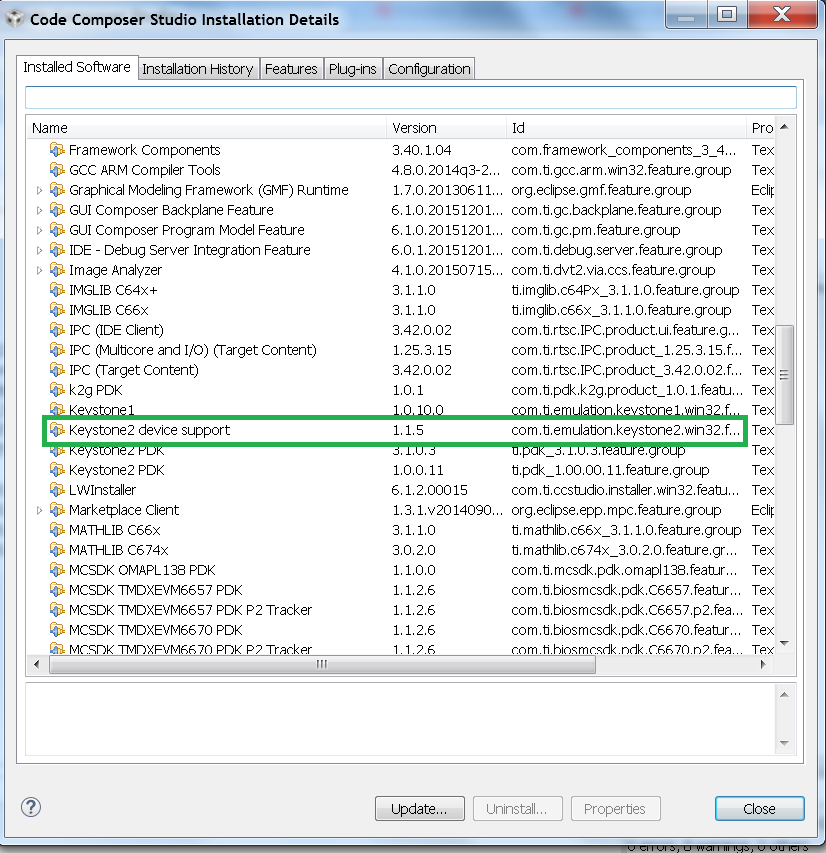The image size is (826, 853).
Task: Expand Graphical Modeling Framework (GMF) Runtime
Action: tap(40, 190)
